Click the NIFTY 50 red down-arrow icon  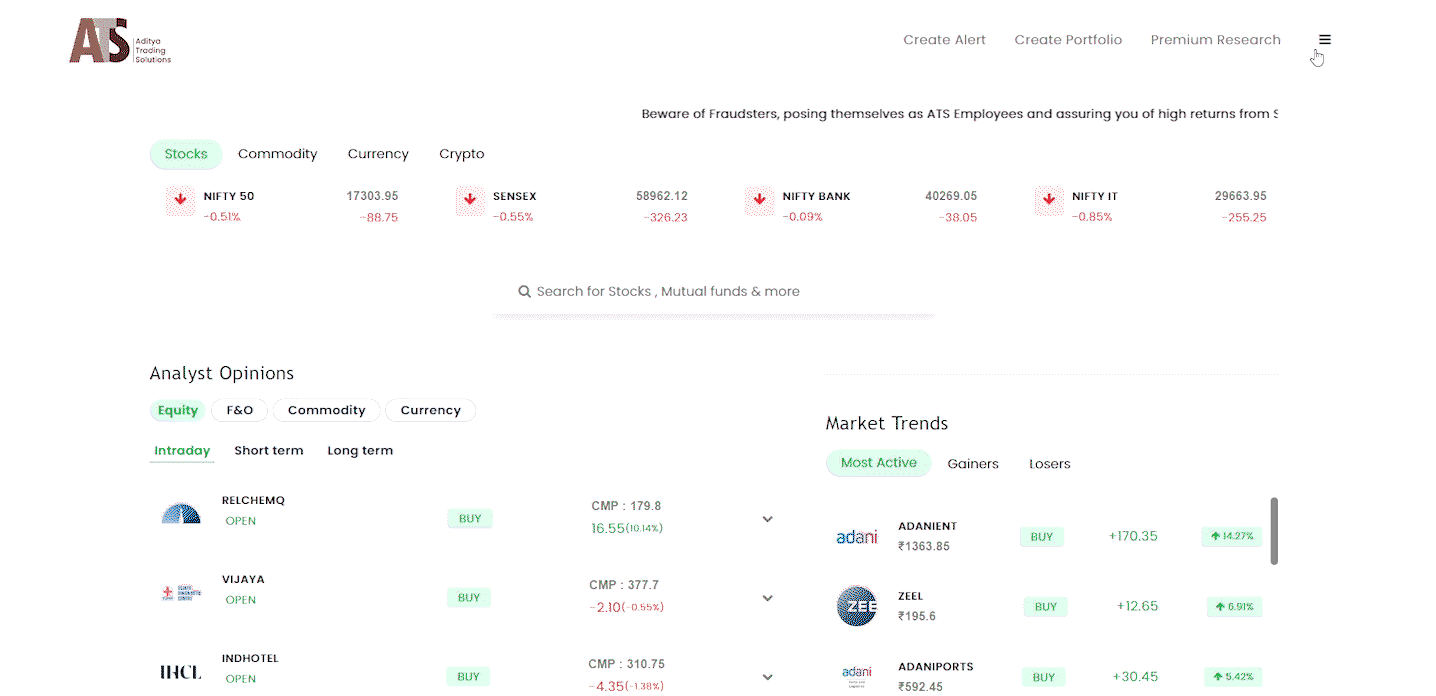pyautogui.click(x=180, y=200)
